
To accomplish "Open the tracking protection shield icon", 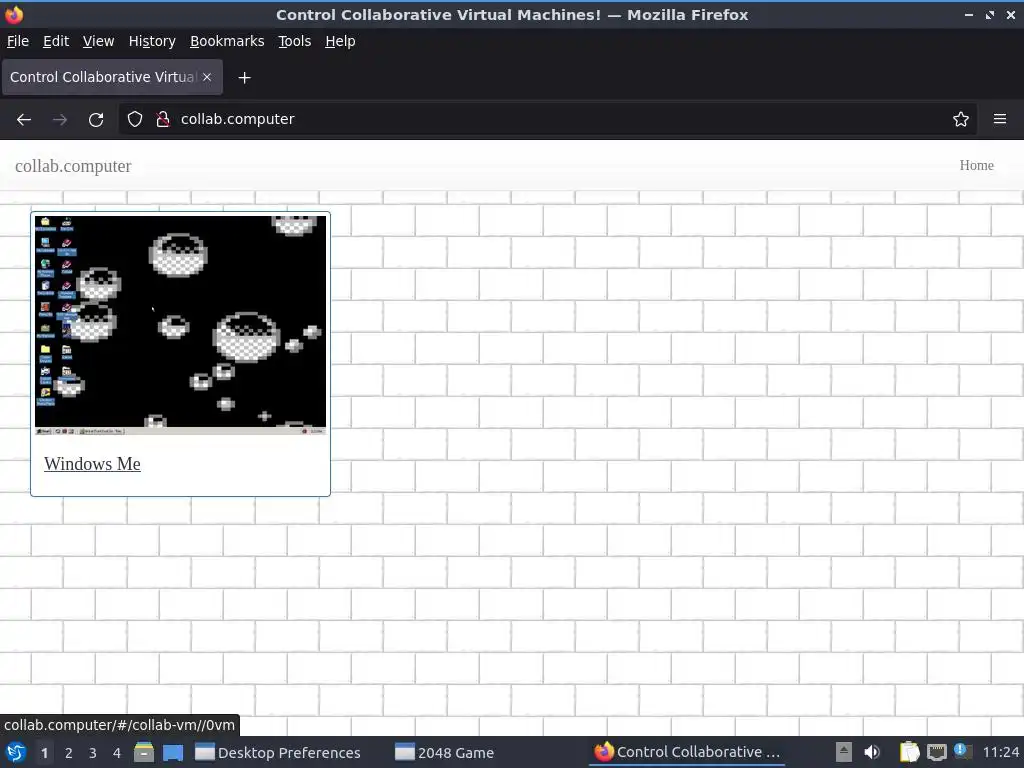I will 135,119.
